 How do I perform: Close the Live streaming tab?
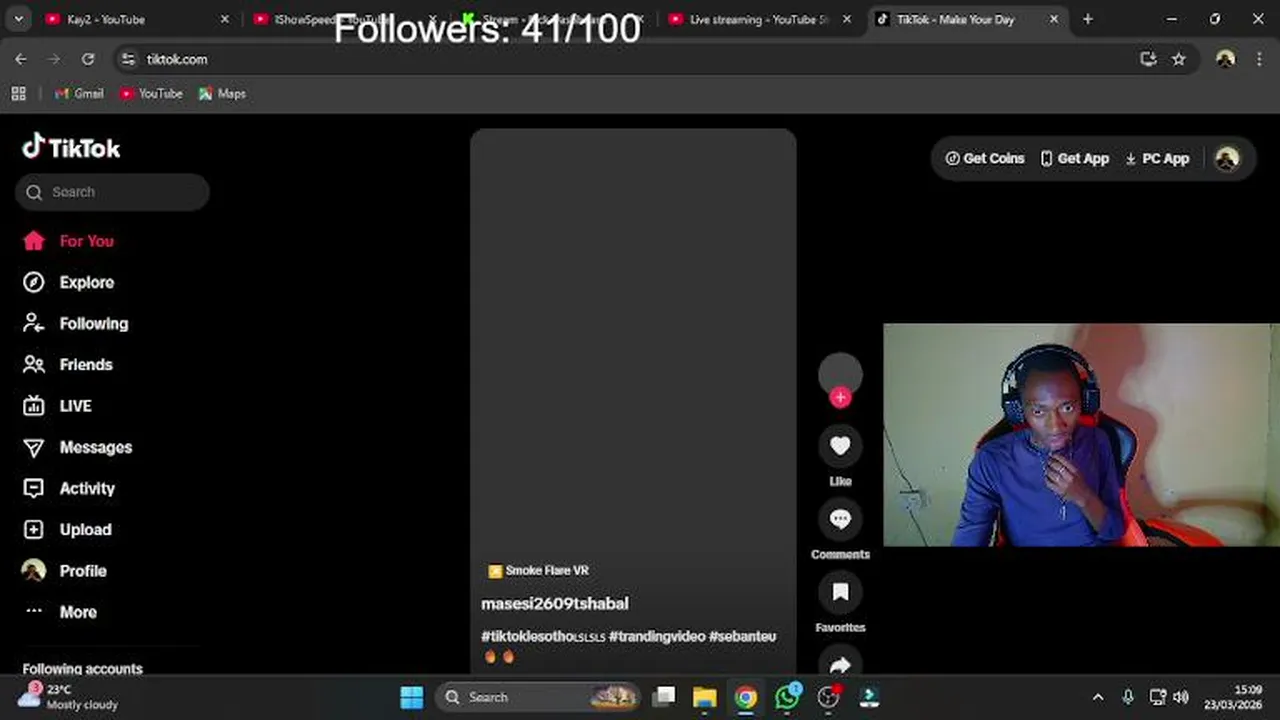click(x=847, y=19)
